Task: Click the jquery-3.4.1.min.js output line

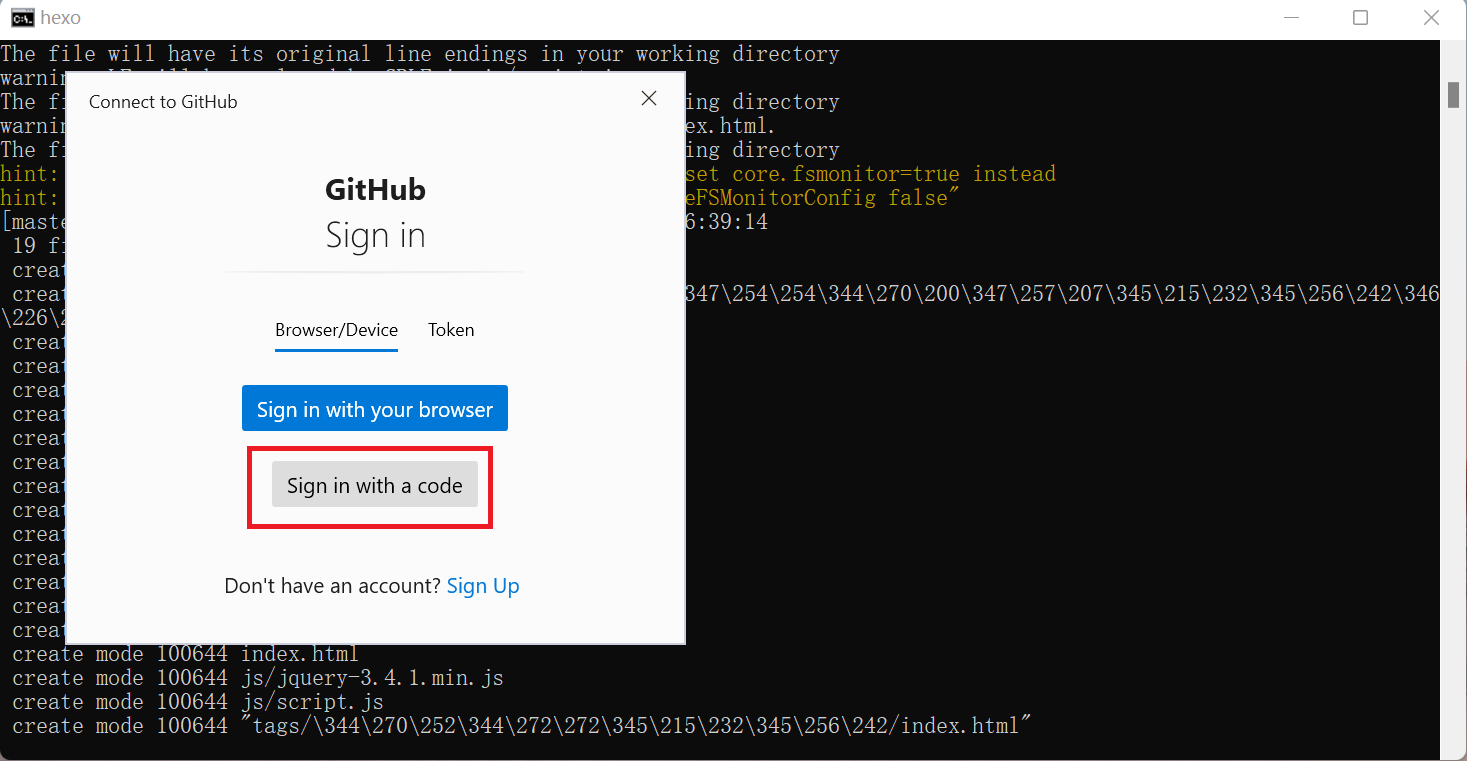Action: [257, 678]
